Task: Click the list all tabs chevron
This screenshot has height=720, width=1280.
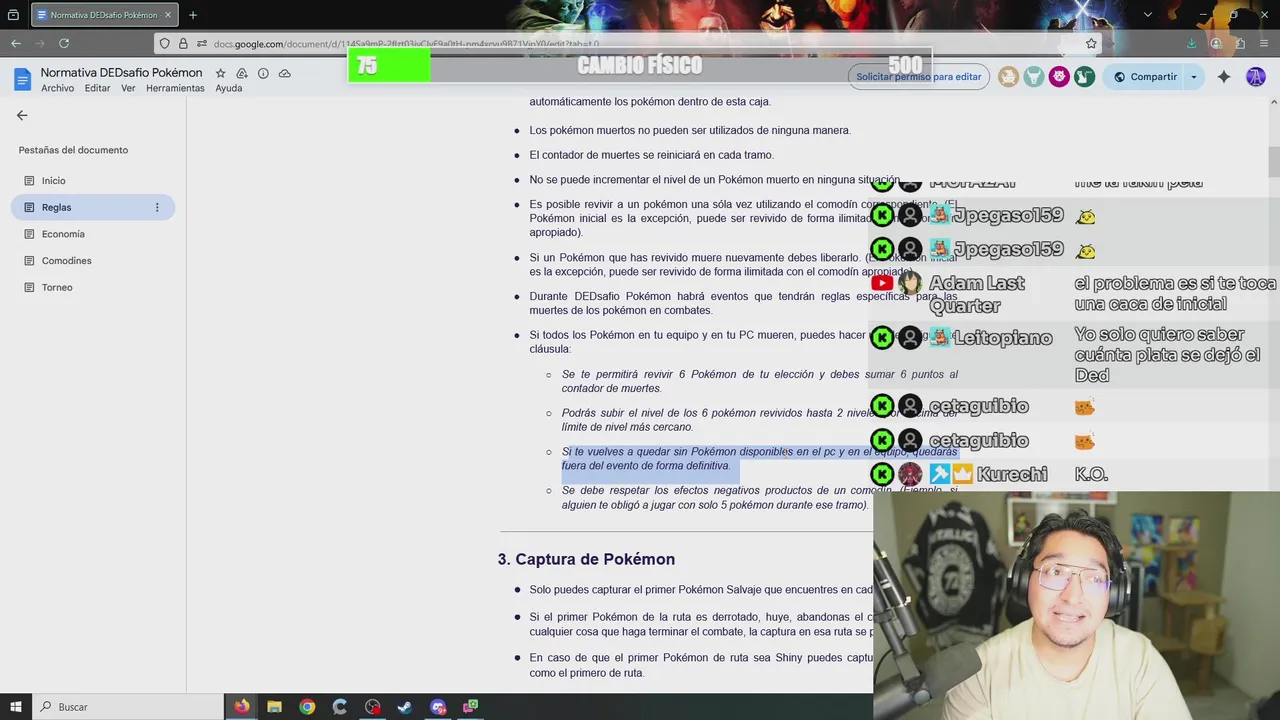Action: (1147, 15)
